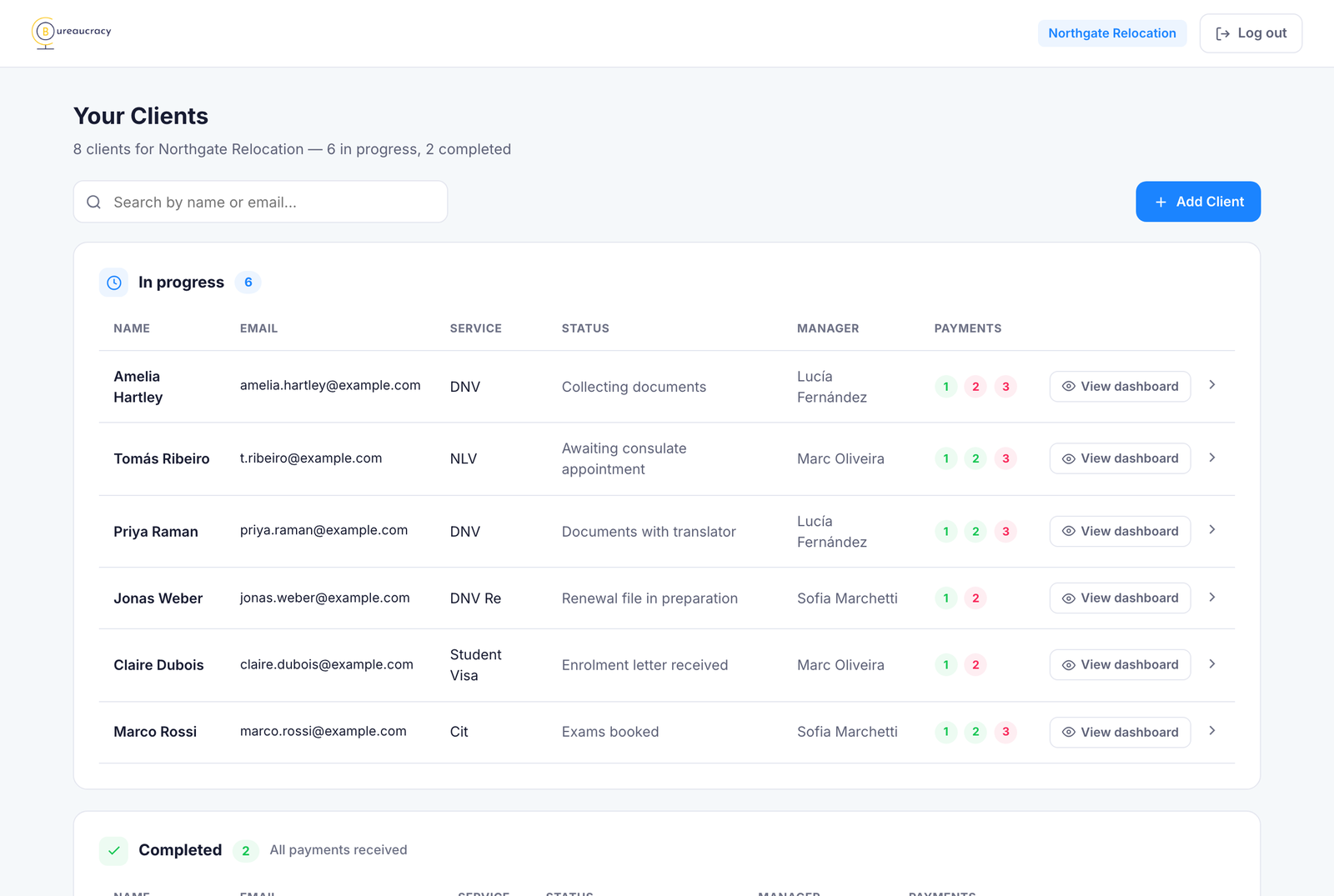The width and height of the screenshot is (1334, 896).
Task: Click Documents with translator status
Action: (649, 532)
